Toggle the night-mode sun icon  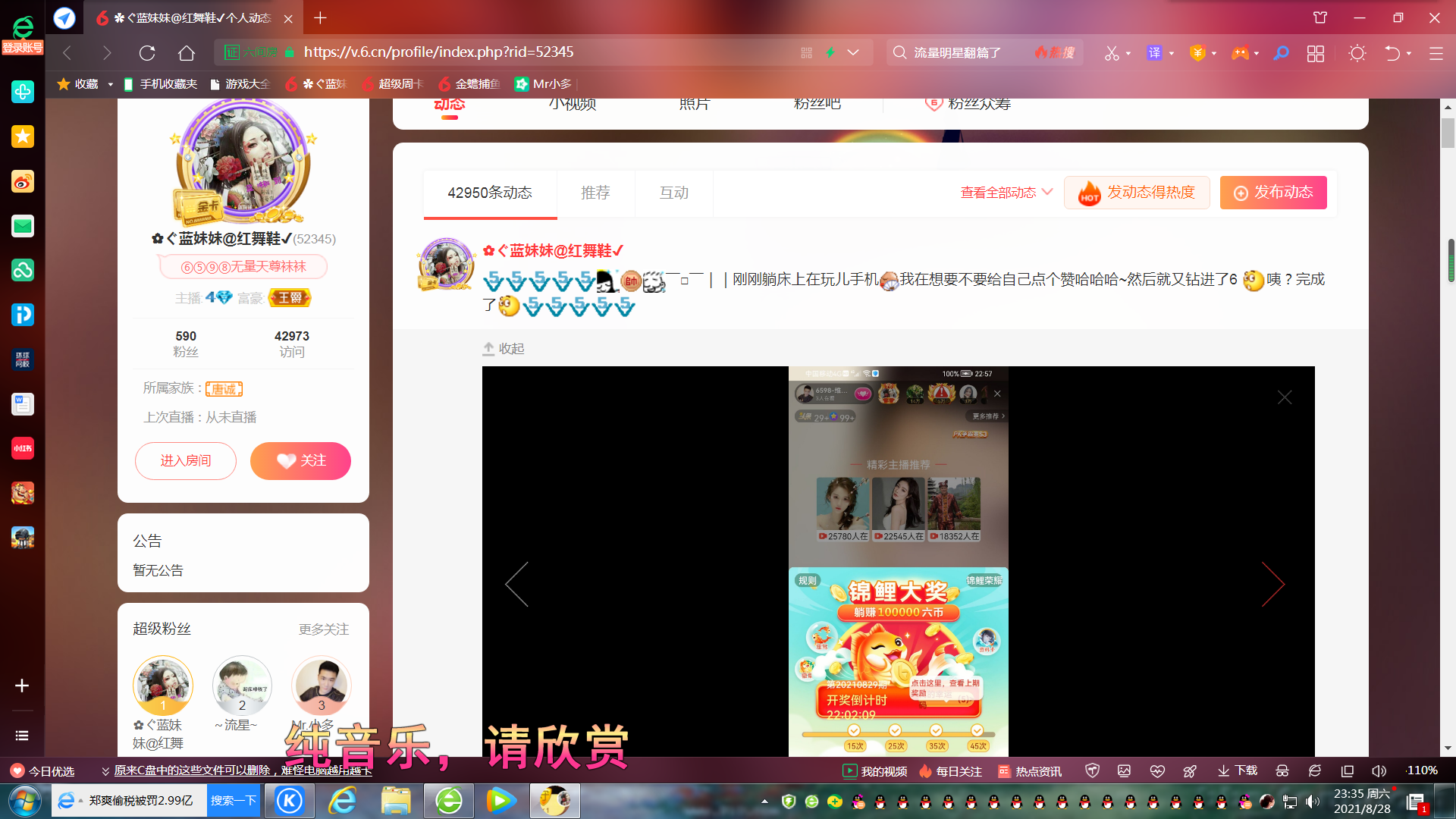click(1357, 53)
